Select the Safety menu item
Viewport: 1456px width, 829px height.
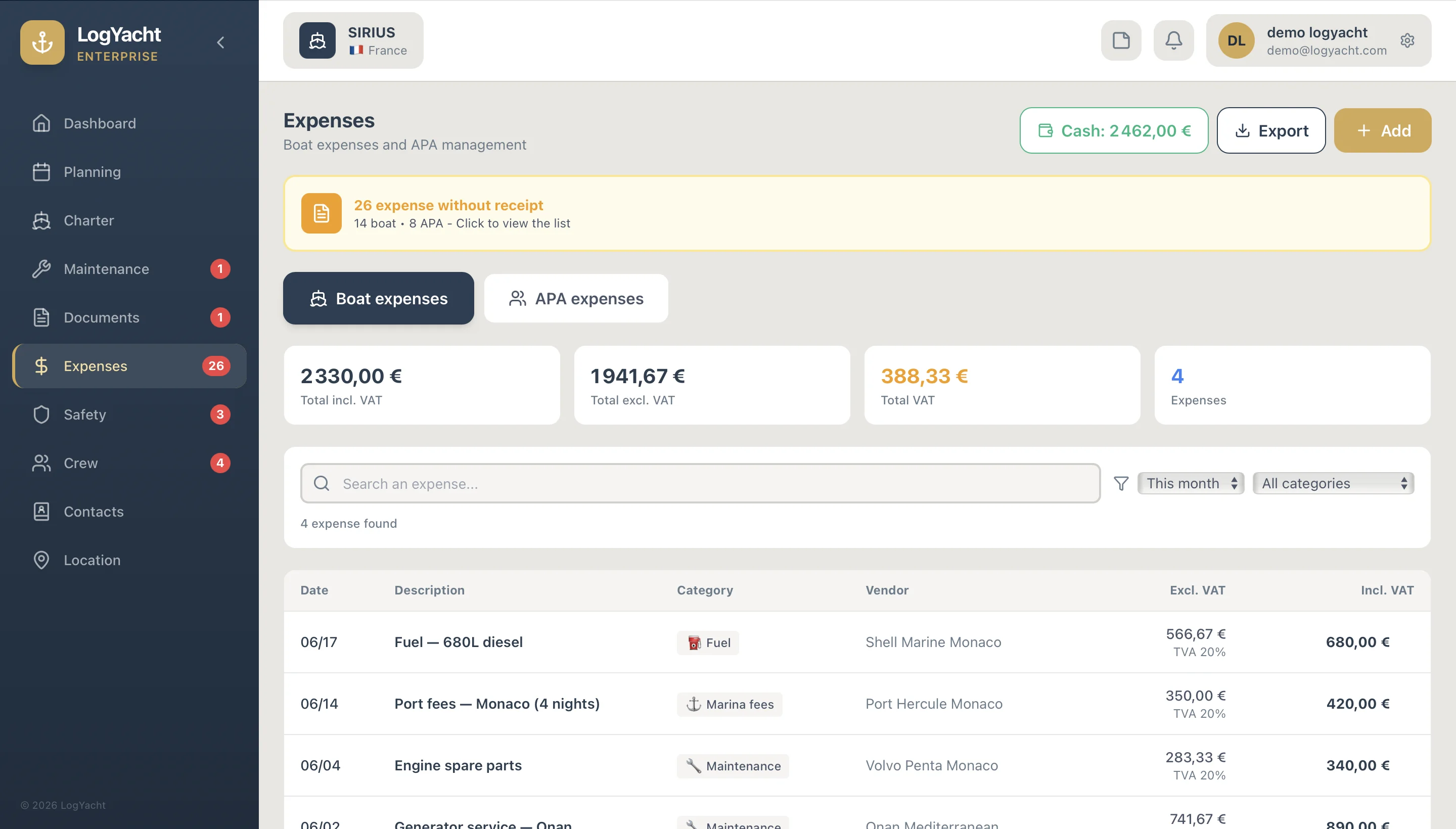(129, 414)
